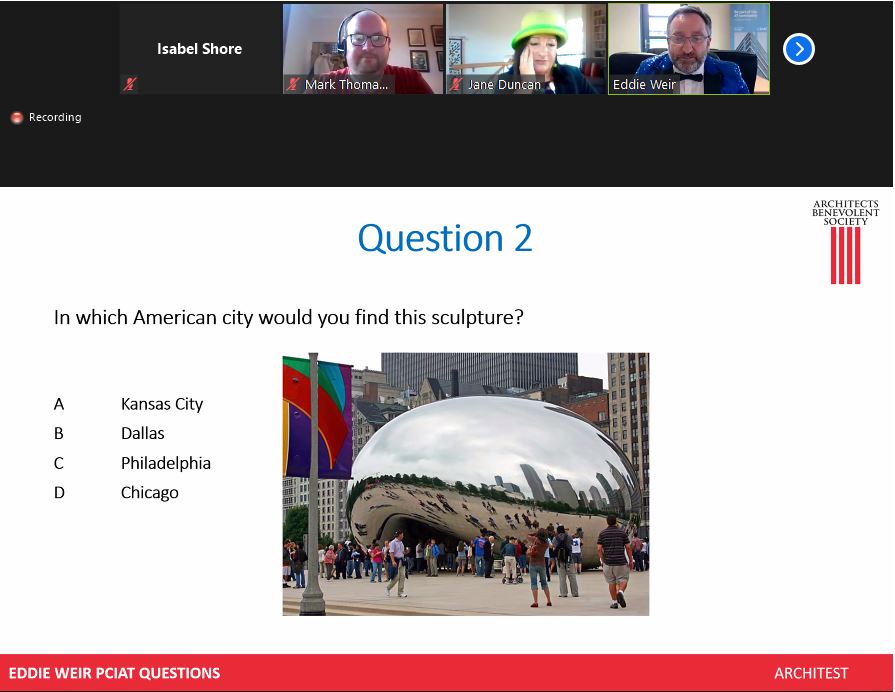
Task: Click option letter C
Action: coord(59,463)
